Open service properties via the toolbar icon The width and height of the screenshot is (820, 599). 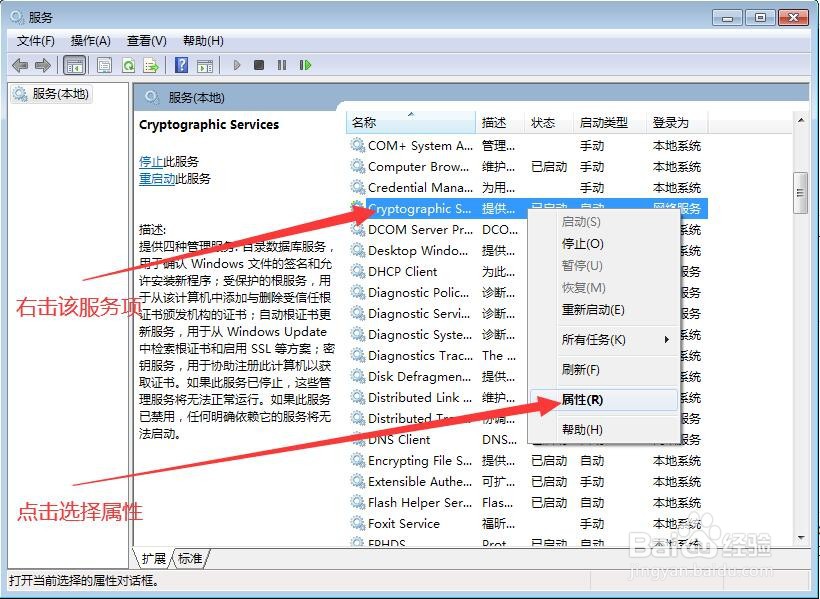[104, 65]
